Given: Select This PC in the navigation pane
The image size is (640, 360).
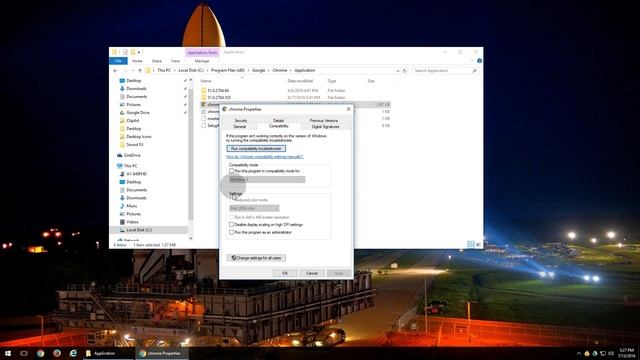Looking at the screenshot, I should [130, 166].
